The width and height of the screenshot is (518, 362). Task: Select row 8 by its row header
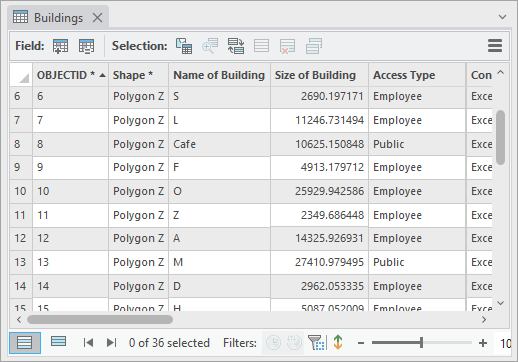point(21,144)
